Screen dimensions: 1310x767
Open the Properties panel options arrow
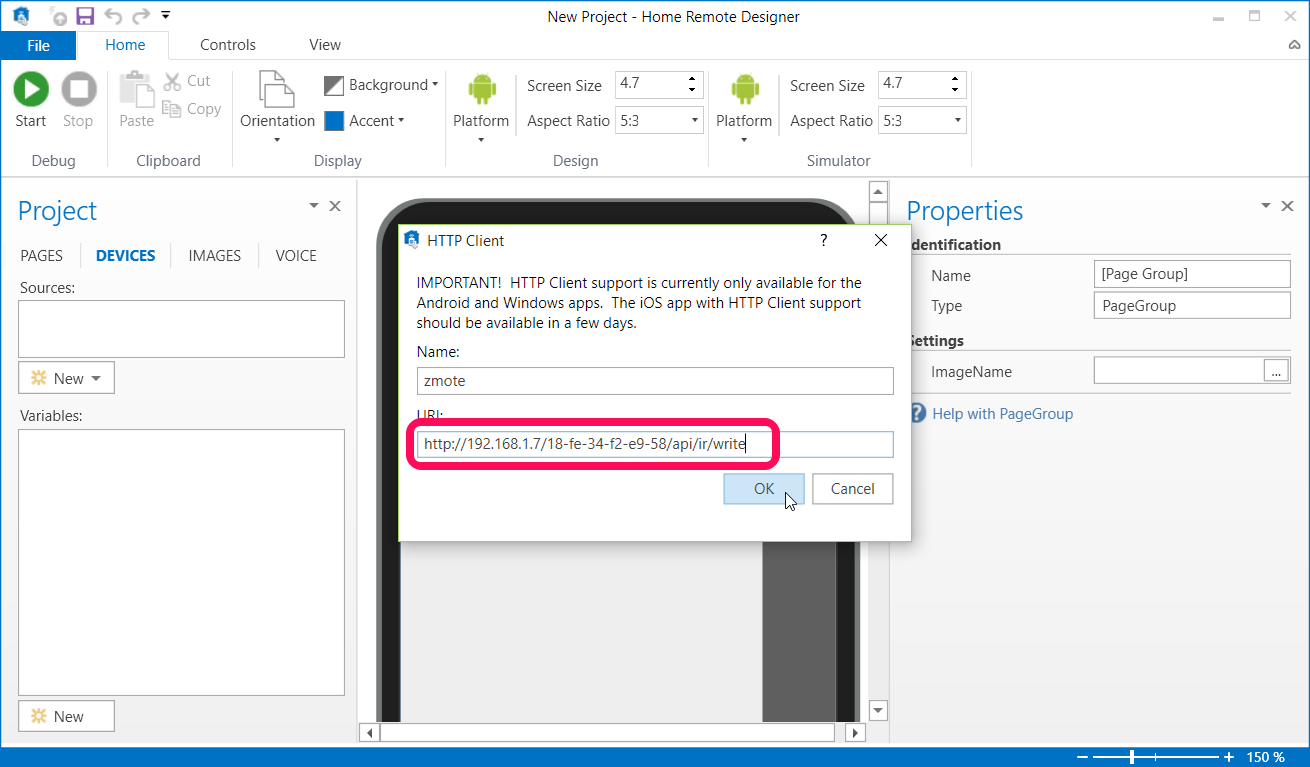pyautogui.click(x=1268, y=205)
